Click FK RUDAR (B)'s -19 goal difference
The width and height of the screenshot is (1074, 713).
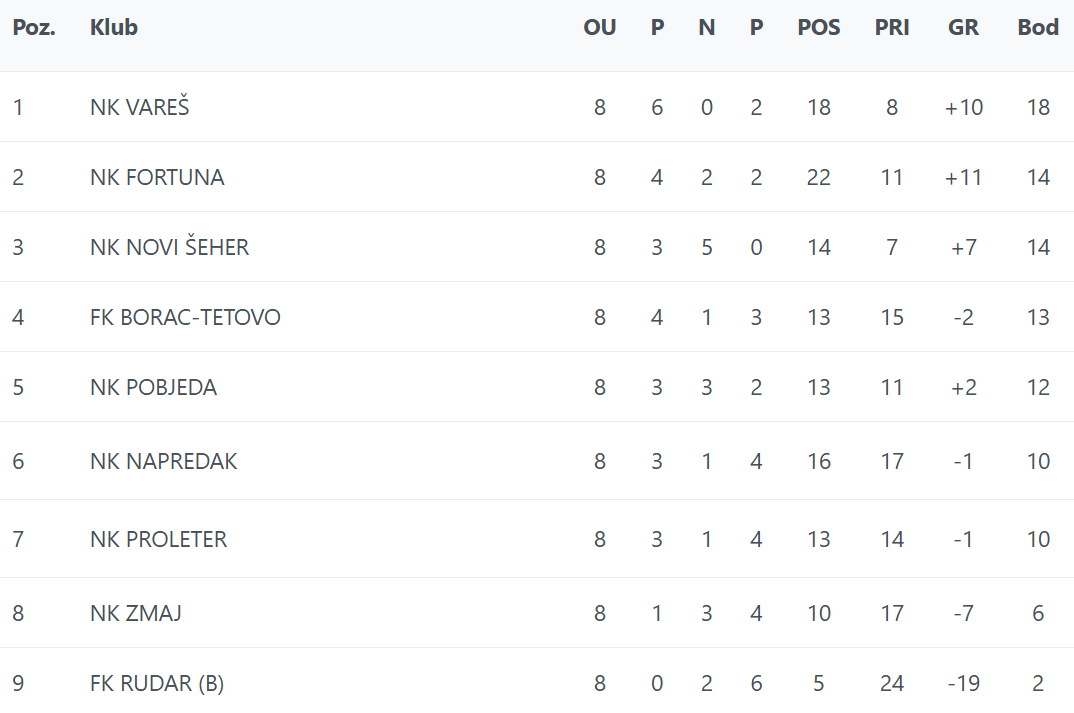point(963,683)
